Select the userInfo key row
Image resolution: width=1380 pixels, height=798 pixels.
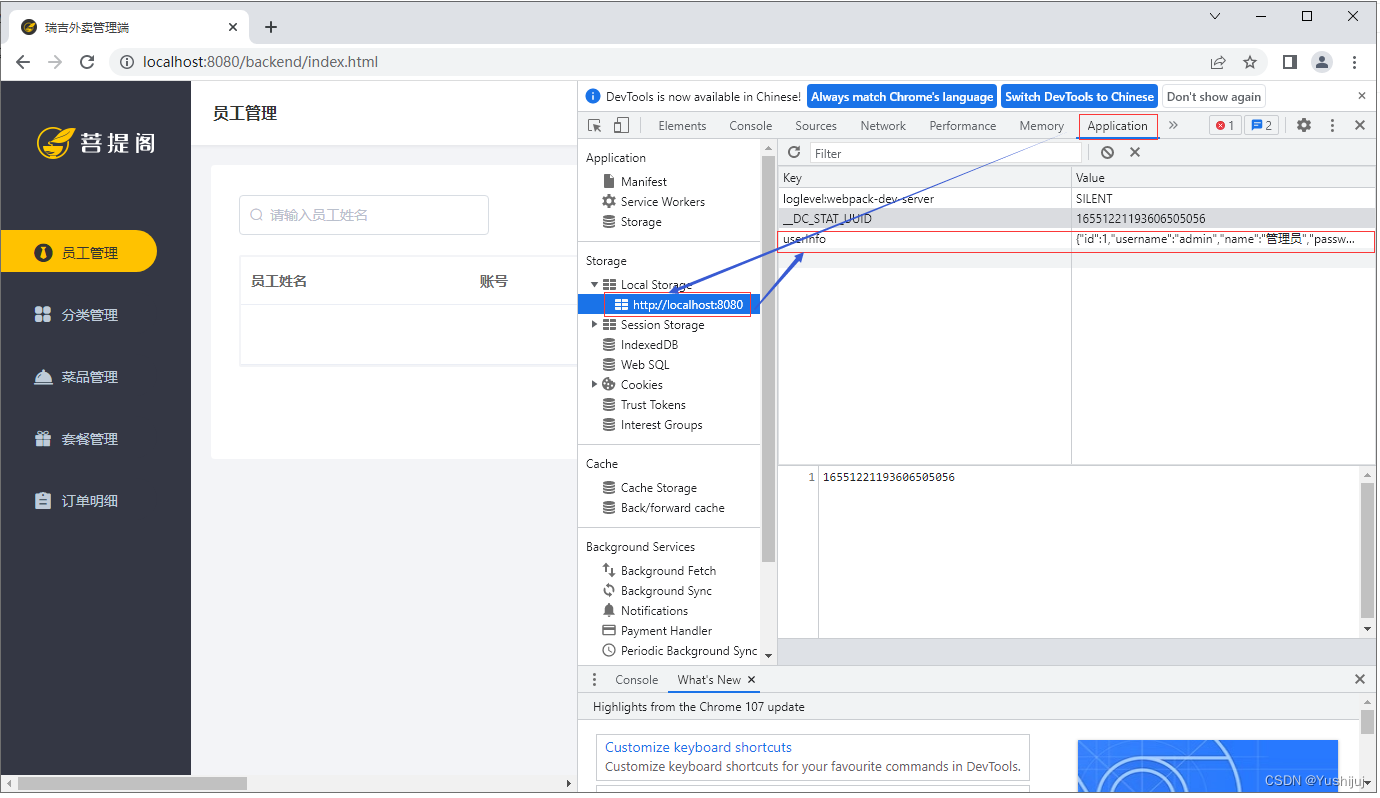tap(1076, 240)
